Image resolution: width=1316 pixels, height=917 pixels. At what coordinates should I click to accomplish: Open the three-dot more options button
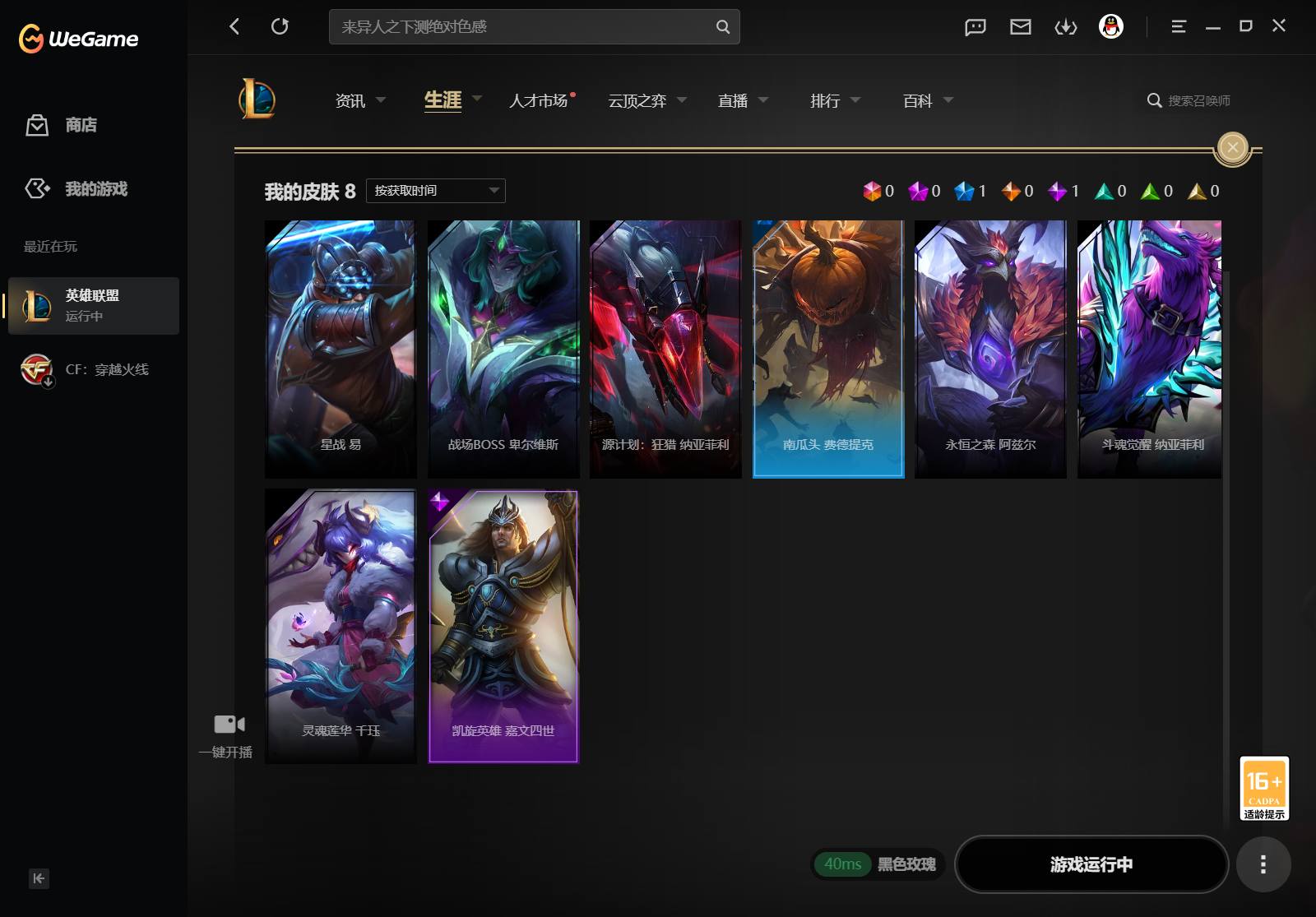pos(1263,864)
